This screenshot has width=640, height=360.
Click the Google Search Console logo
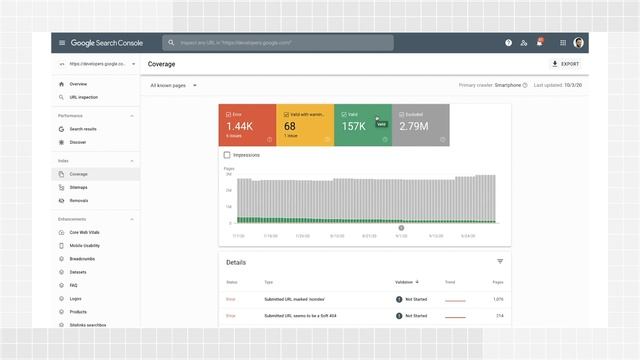point(107,43)
